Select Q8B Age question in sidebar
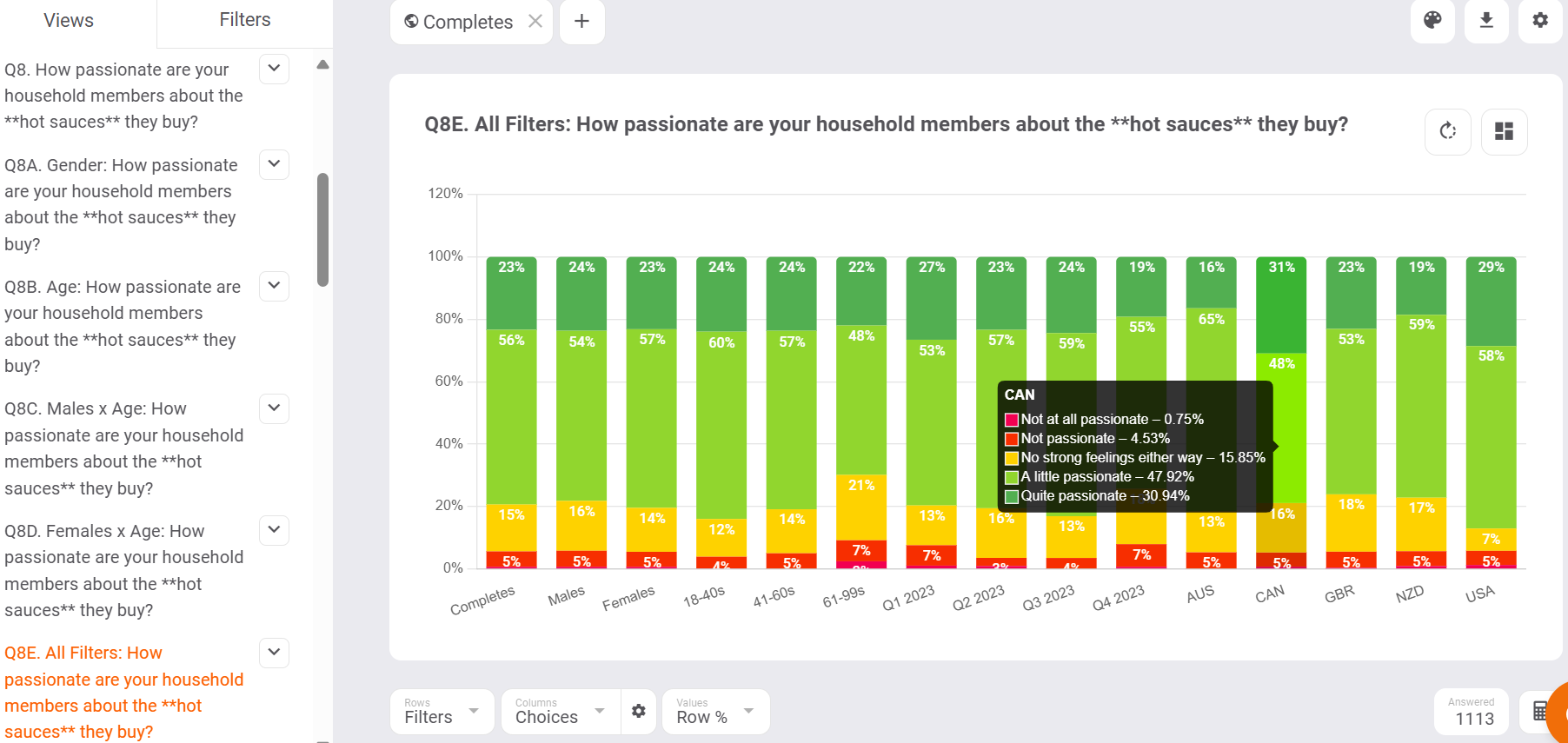 pos(123,326)
